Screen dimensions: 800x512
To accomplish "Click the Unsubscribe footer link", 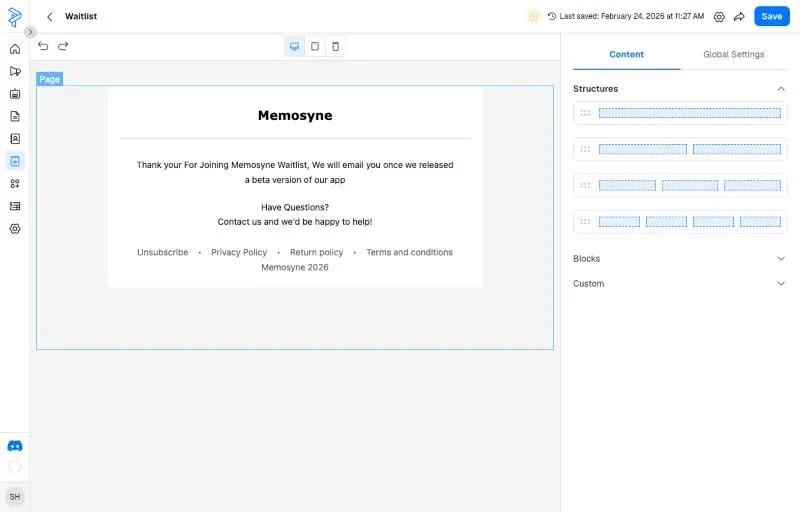I will (x=162, y=252).
